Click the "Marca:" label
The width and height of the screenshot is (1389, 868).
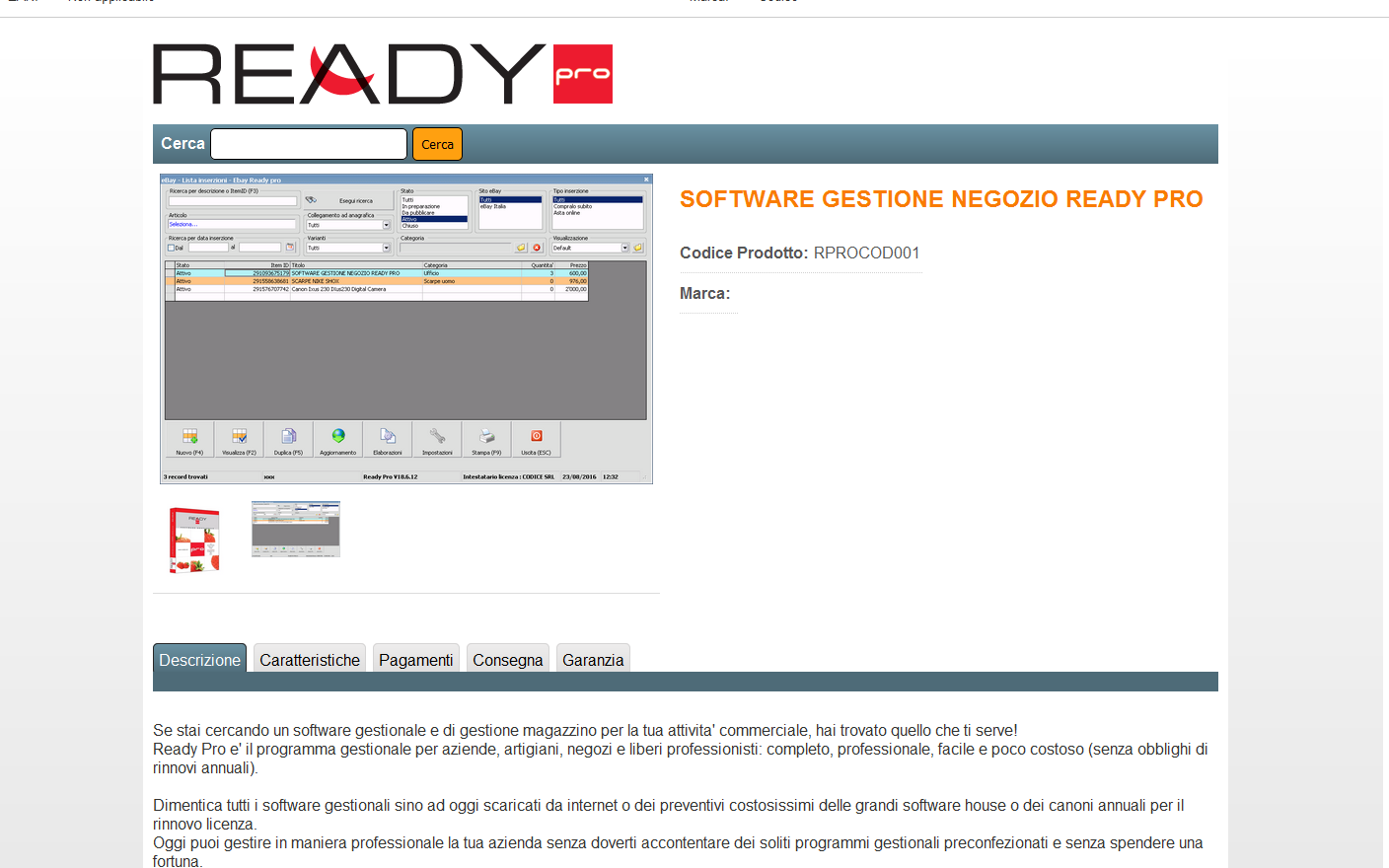[x=705, y=294]
